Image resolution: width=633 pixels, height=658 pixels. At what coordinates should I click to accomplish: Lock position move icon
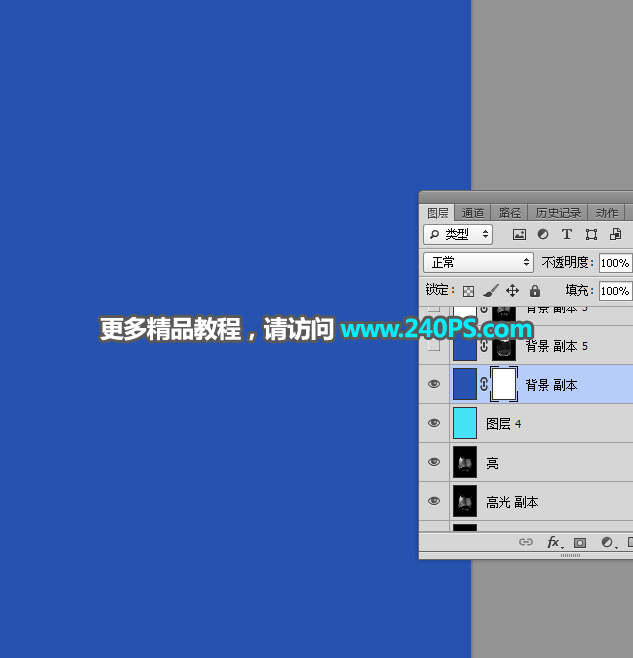coord(512,290)
